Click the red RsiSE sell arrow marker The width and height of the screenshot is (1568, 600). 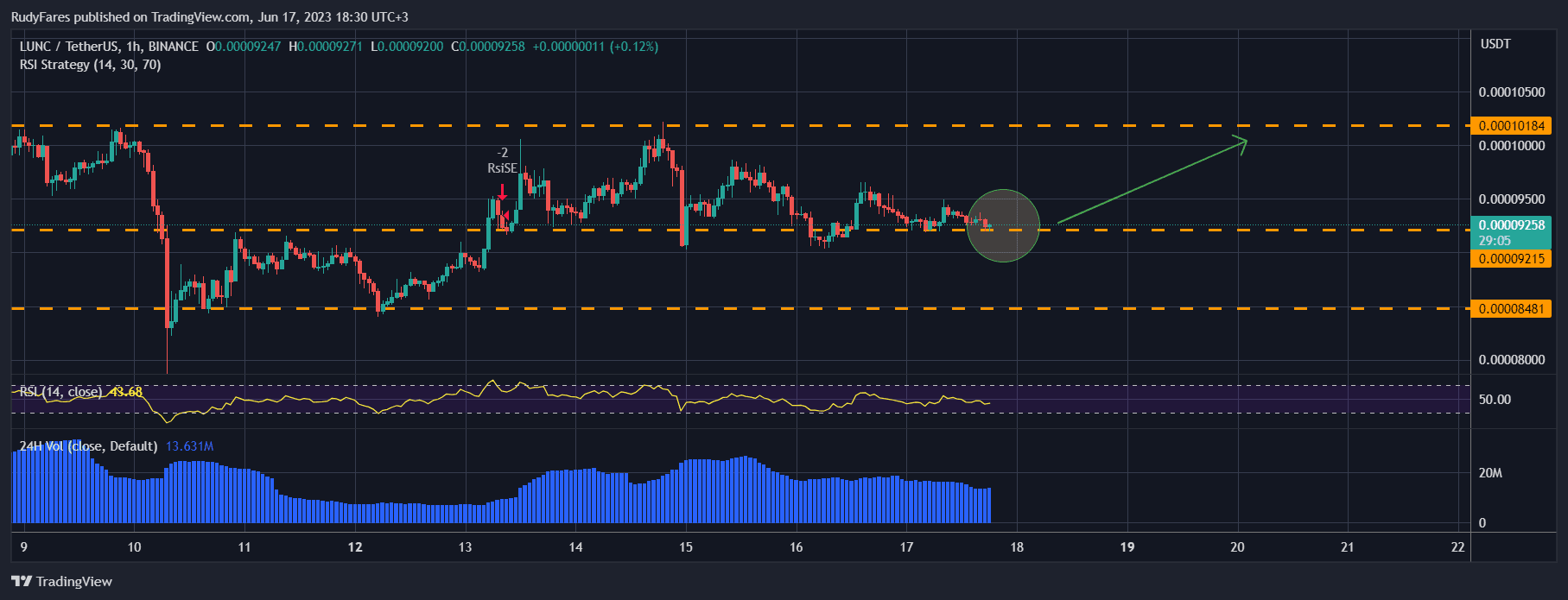click(x=502, y=191)
